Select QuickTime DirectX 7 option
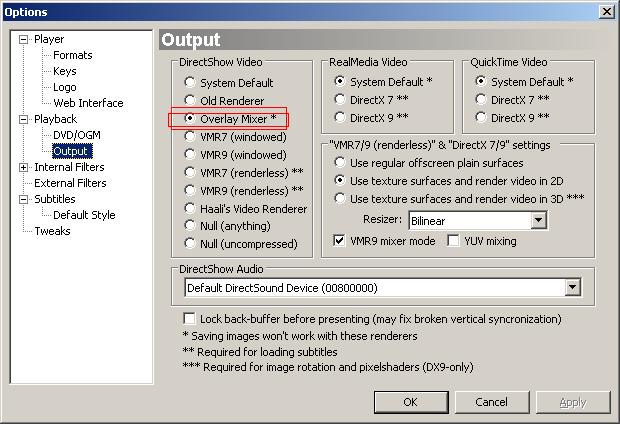This screenshot has height=424, width=620. tap(512, 100)
